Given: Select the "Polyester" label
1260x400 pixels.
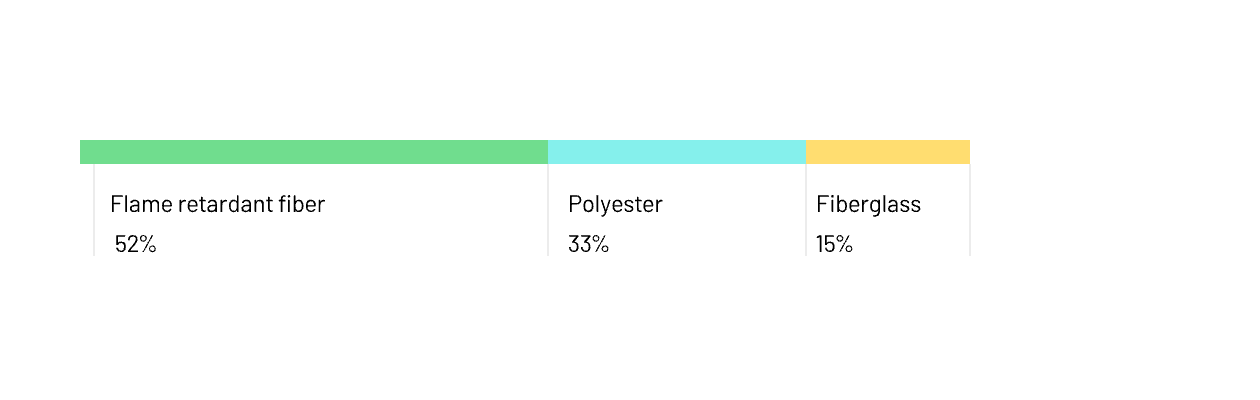Looking at the screenshot, I should pyautogui.click(x=615, y=204).
